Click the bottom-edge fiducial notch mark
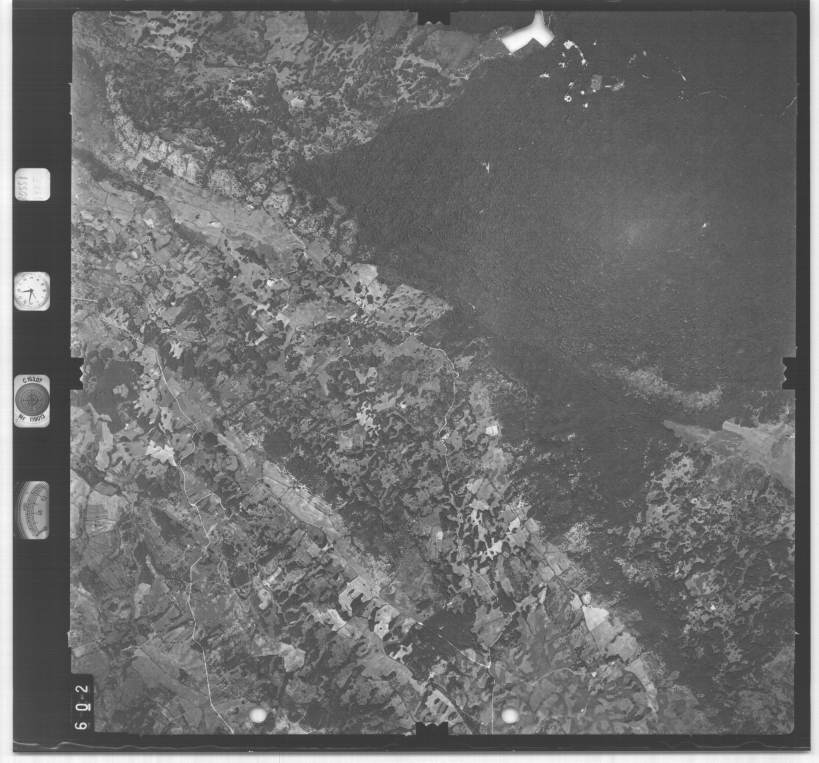This screenshot has height=763, width=819. click(x=431, y=729)
